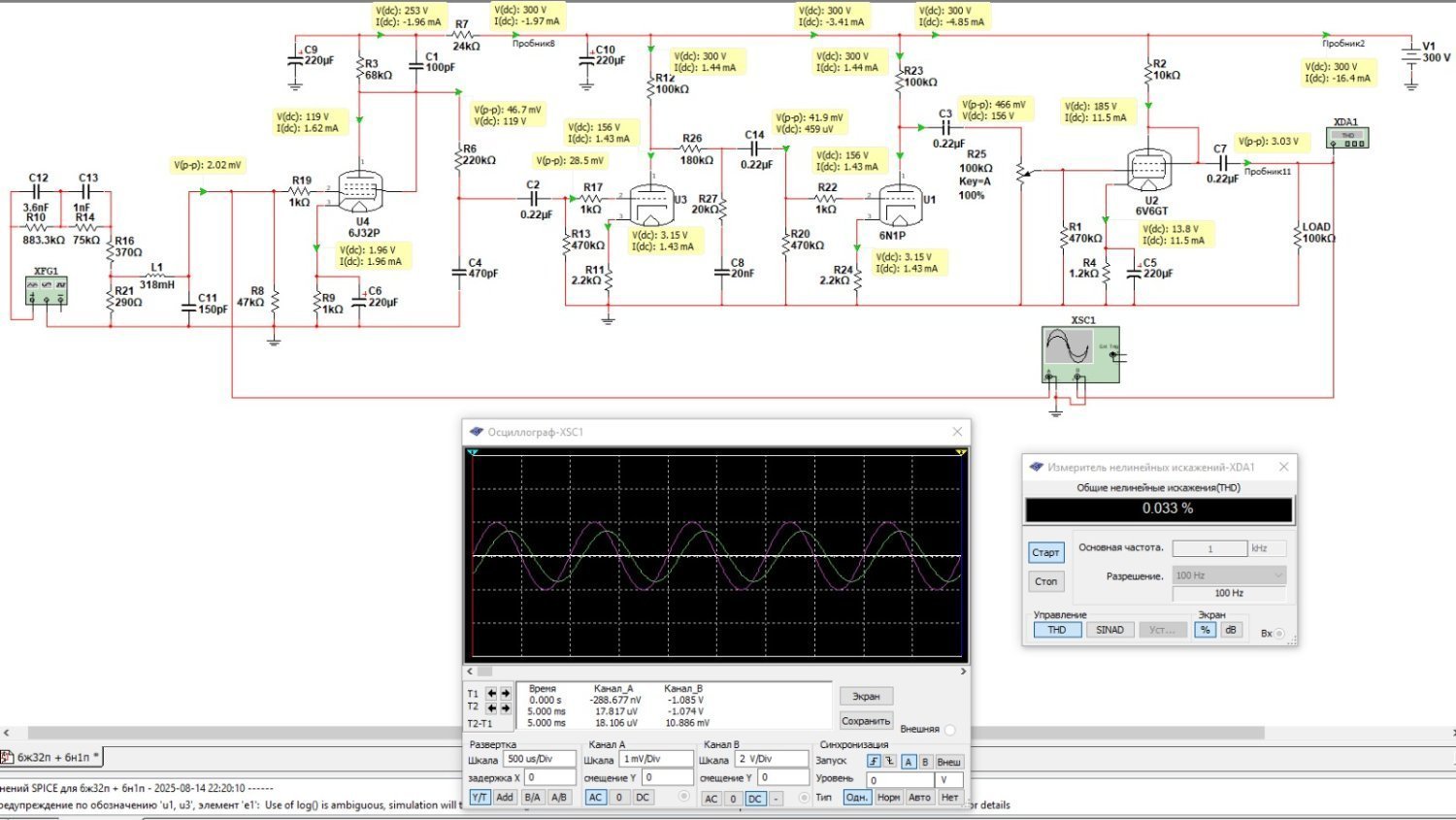Click Канал B invert minus button
The height and width of the screenshot is (820, 1456).
pyautogui.click(x=776, y=799)
